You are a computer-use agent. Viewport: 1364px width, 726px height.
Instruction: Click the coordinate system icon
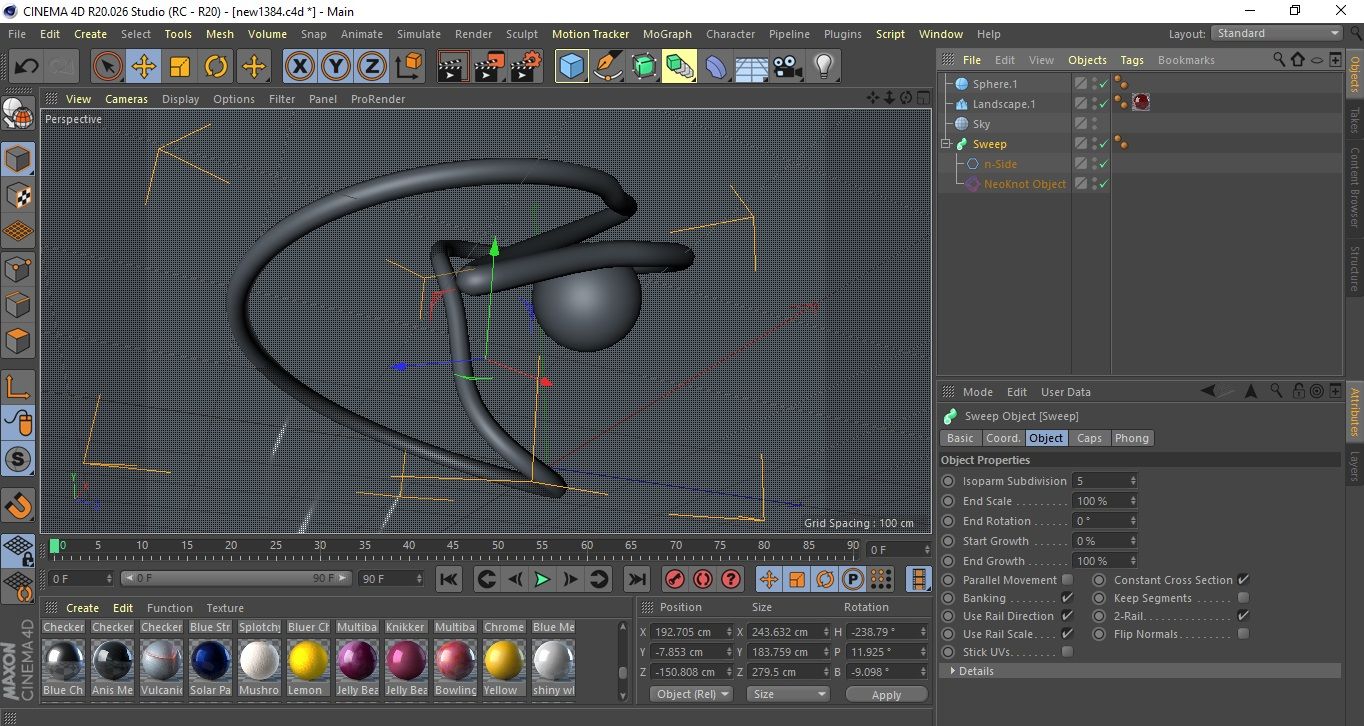(408, 67)
